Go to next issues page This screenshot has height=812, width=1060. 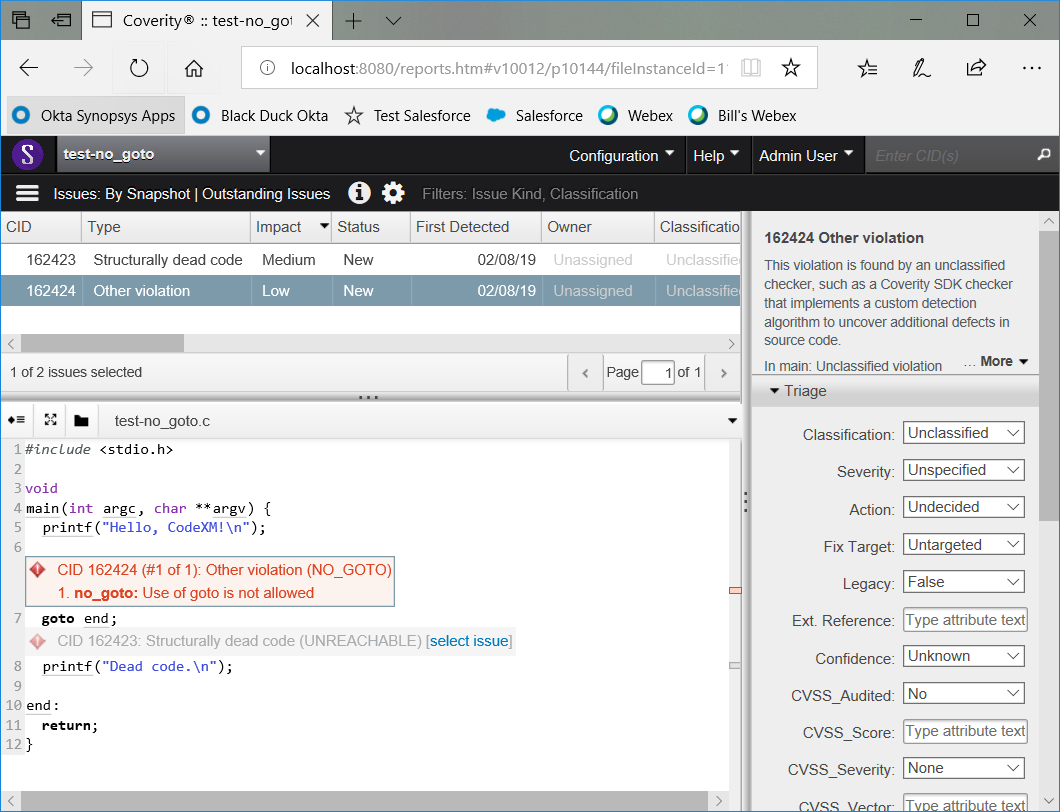point(723,373)
